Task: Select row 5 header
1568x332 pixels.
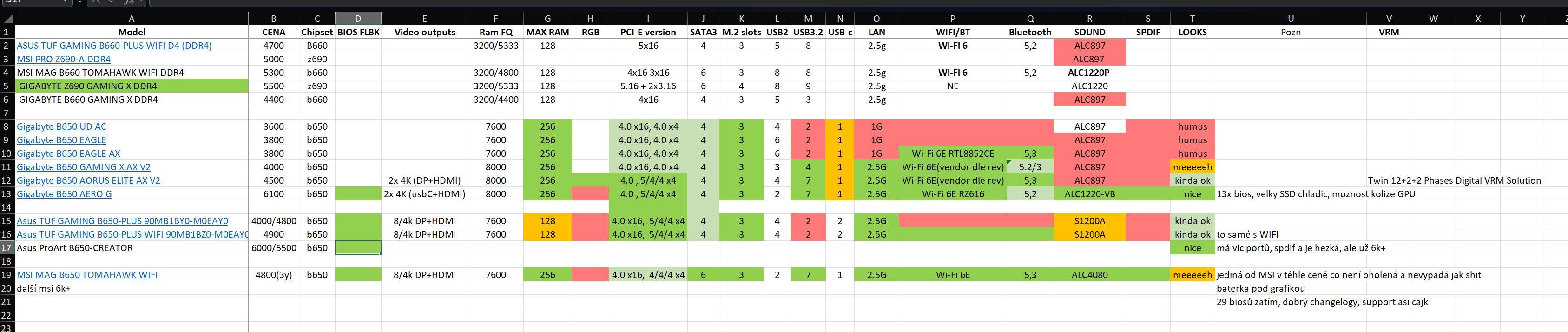Action: tap(7, 86)
